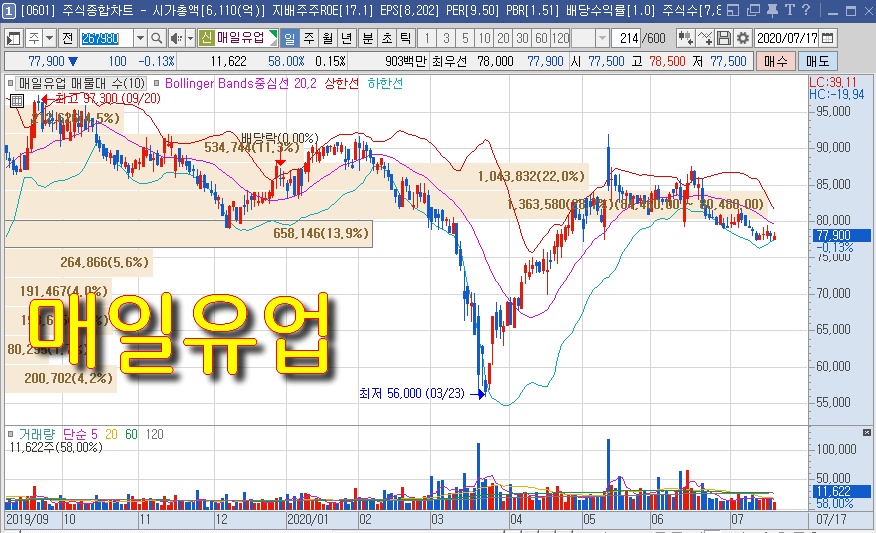Click the 상한선 upper band legend
The height and width of the screenshot is (533, 876).
click(341, 84)
